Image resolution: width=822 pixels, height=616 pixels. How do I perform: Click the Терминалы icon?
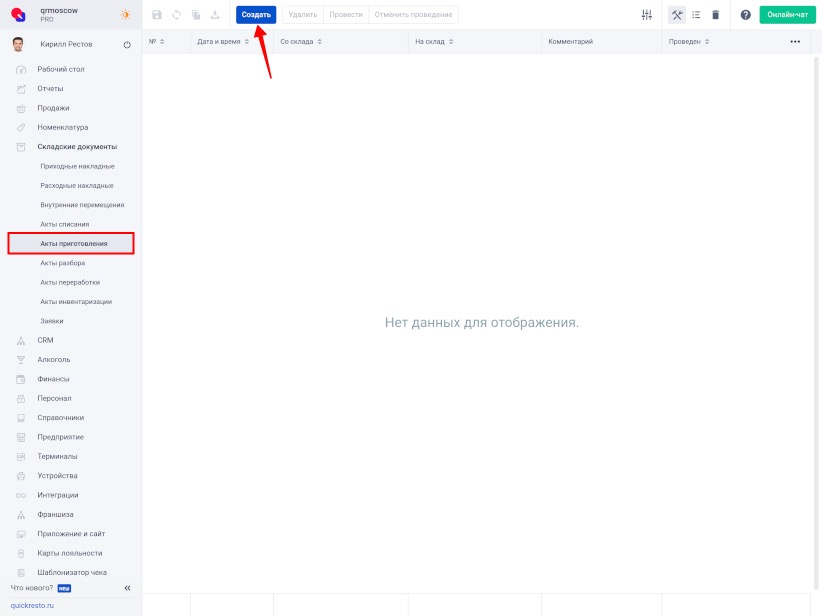[x=21, y=457]
